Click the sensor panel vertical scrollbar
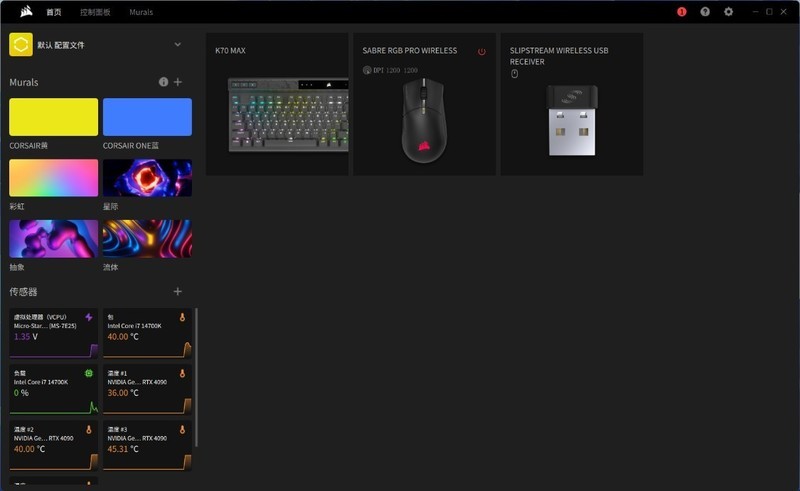Image resolution: width=800 pixels, height=491 pixels. 196,377
